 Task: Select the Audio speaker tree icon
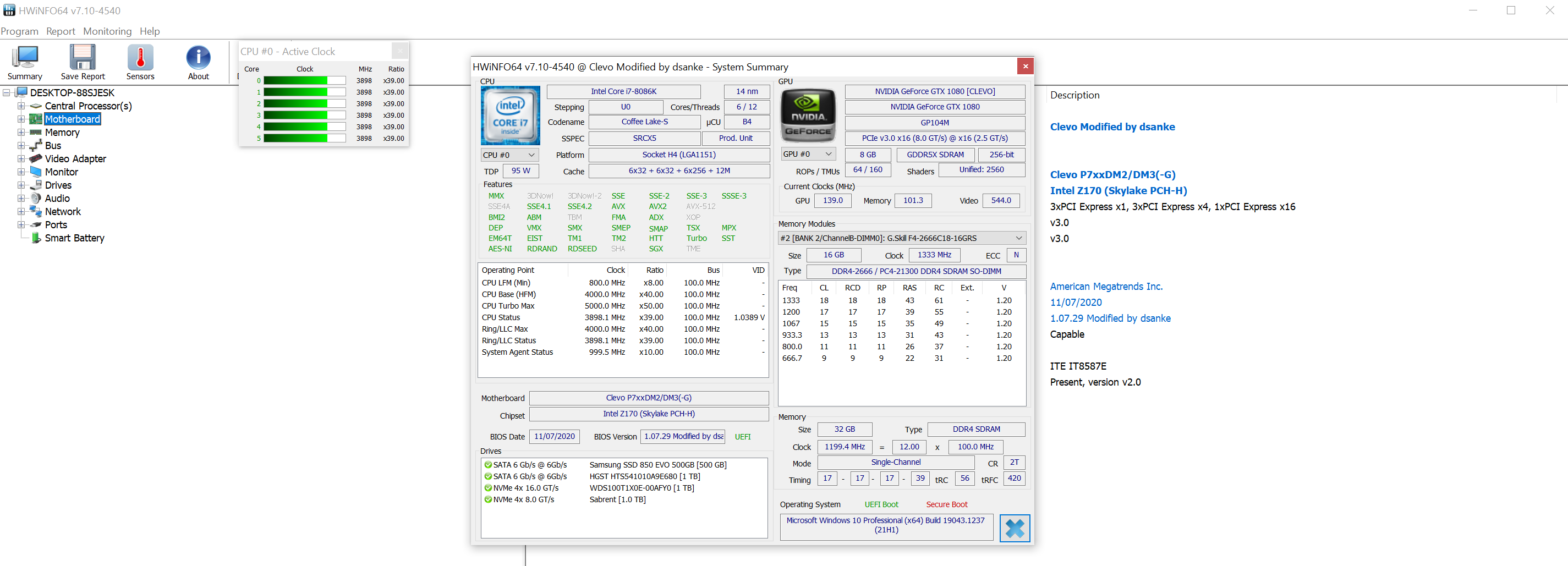click(x=36, y=199)
